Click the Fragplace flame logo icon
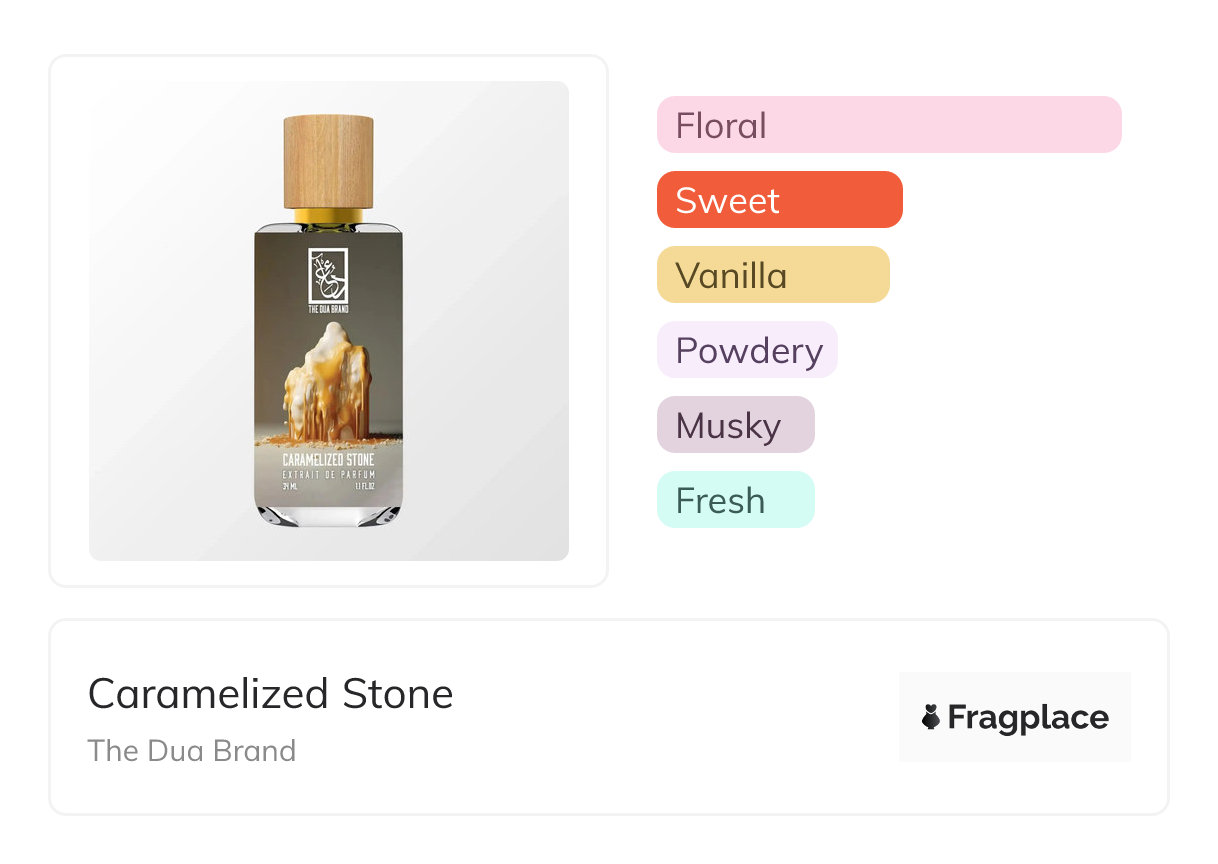1218x864 pixels. [x=931, y=717]
